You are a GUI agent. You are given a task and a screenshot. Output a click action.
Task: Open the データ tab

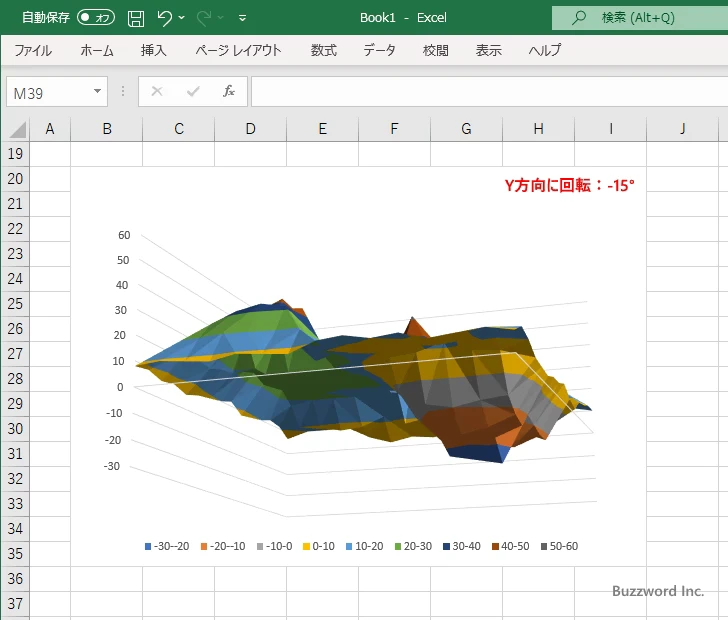click(x=379, y=50)
